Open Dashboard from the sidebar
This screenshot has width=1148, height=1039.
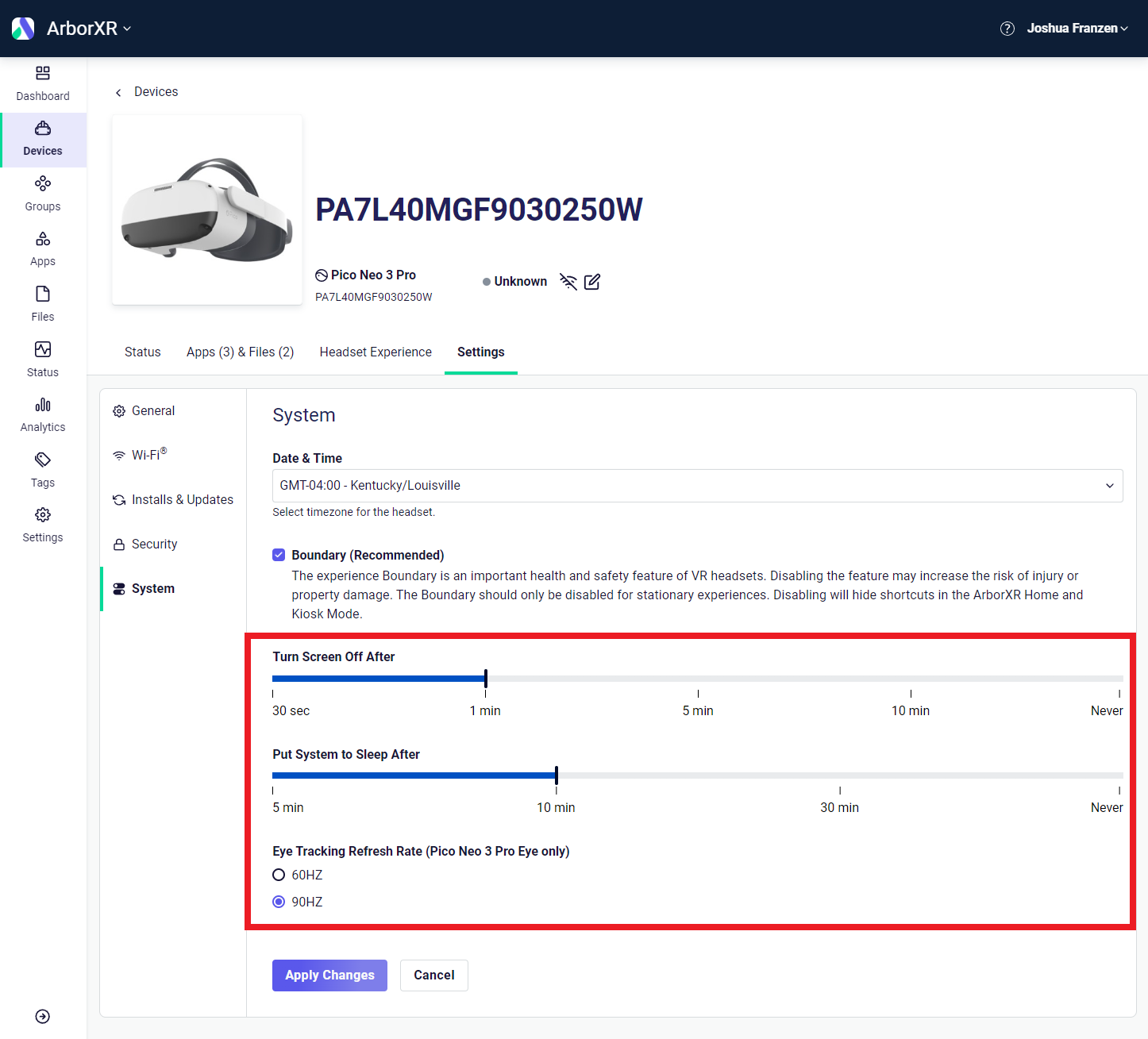point(43,84)
